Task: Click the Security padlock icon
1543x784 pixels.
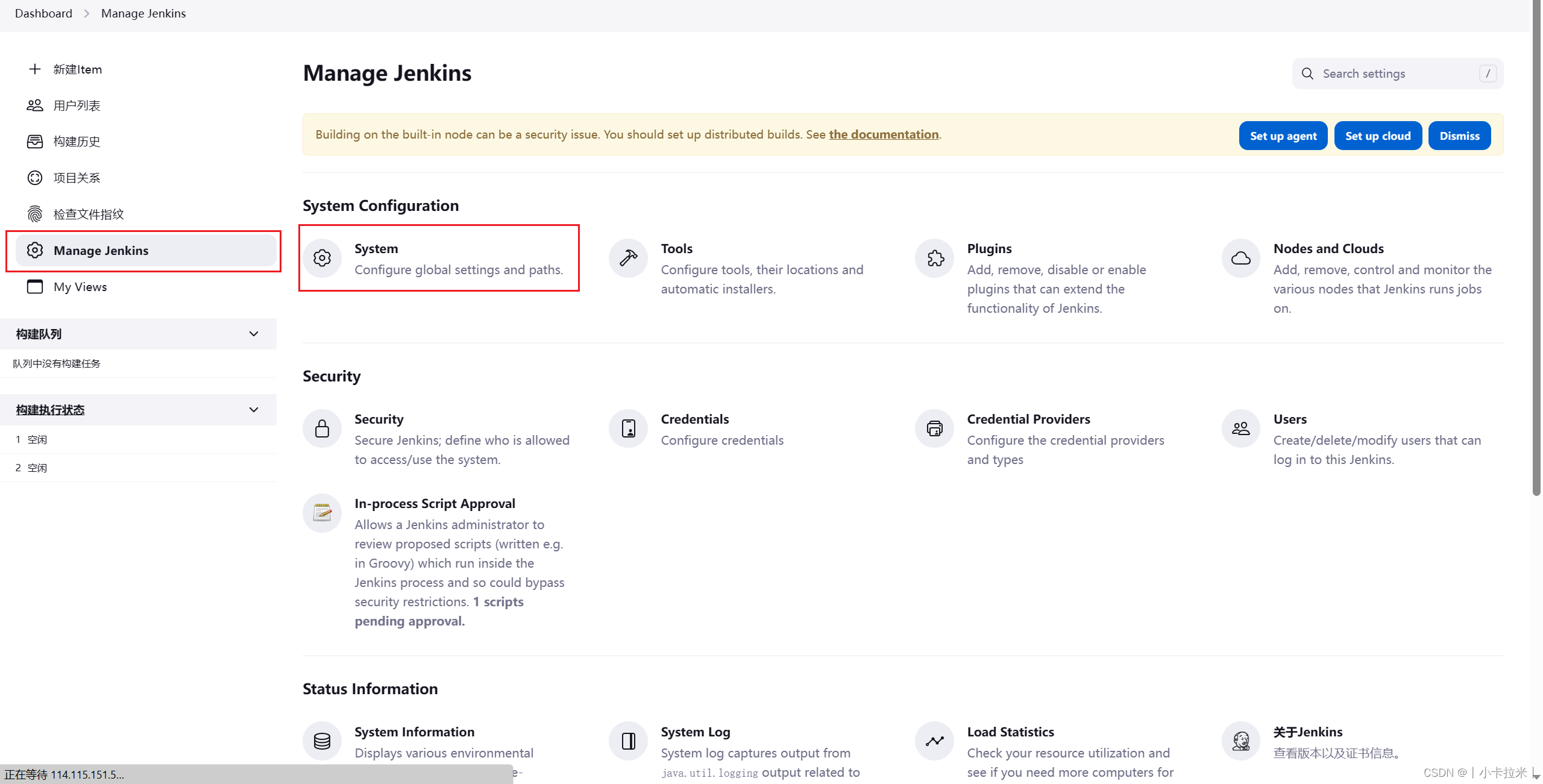Action: pyautogui.click(x=322, y=429)
